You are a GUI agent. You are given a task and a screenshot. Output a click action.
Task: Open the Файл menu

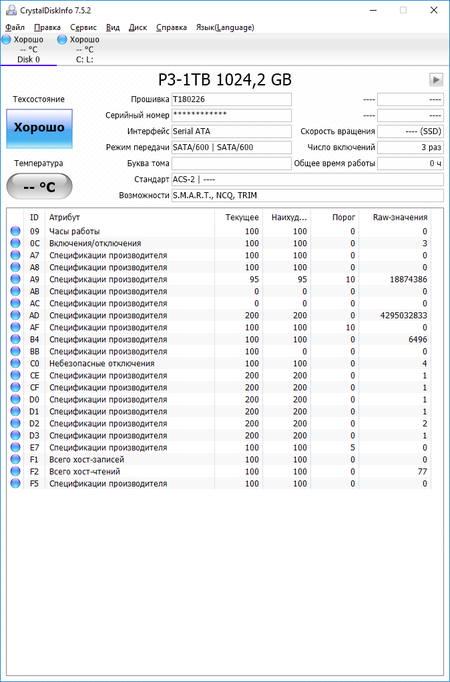[x=15, y=27]
